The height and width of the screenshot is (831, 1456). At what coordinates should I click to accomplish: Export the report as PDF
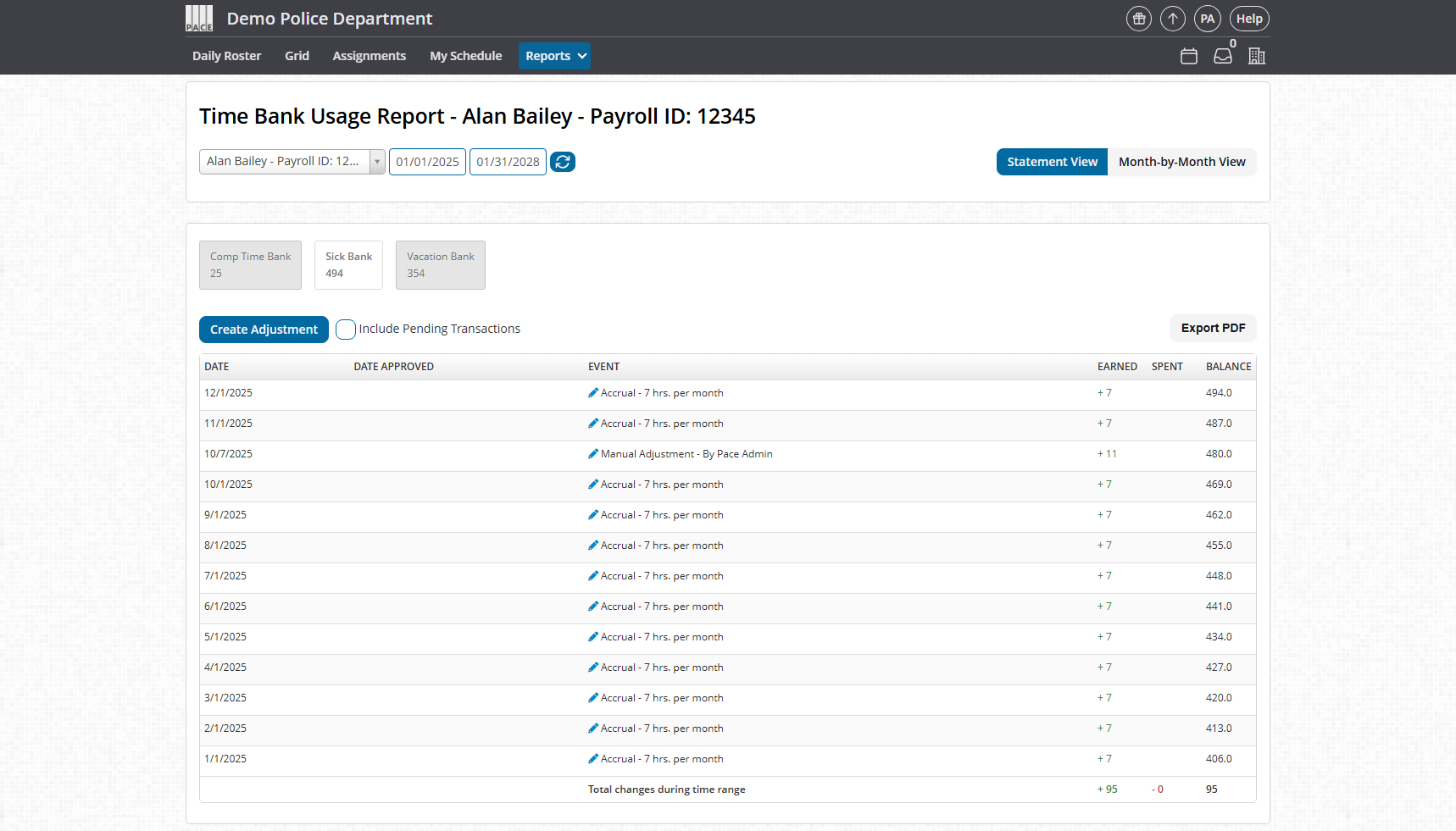coord(1213,328)
